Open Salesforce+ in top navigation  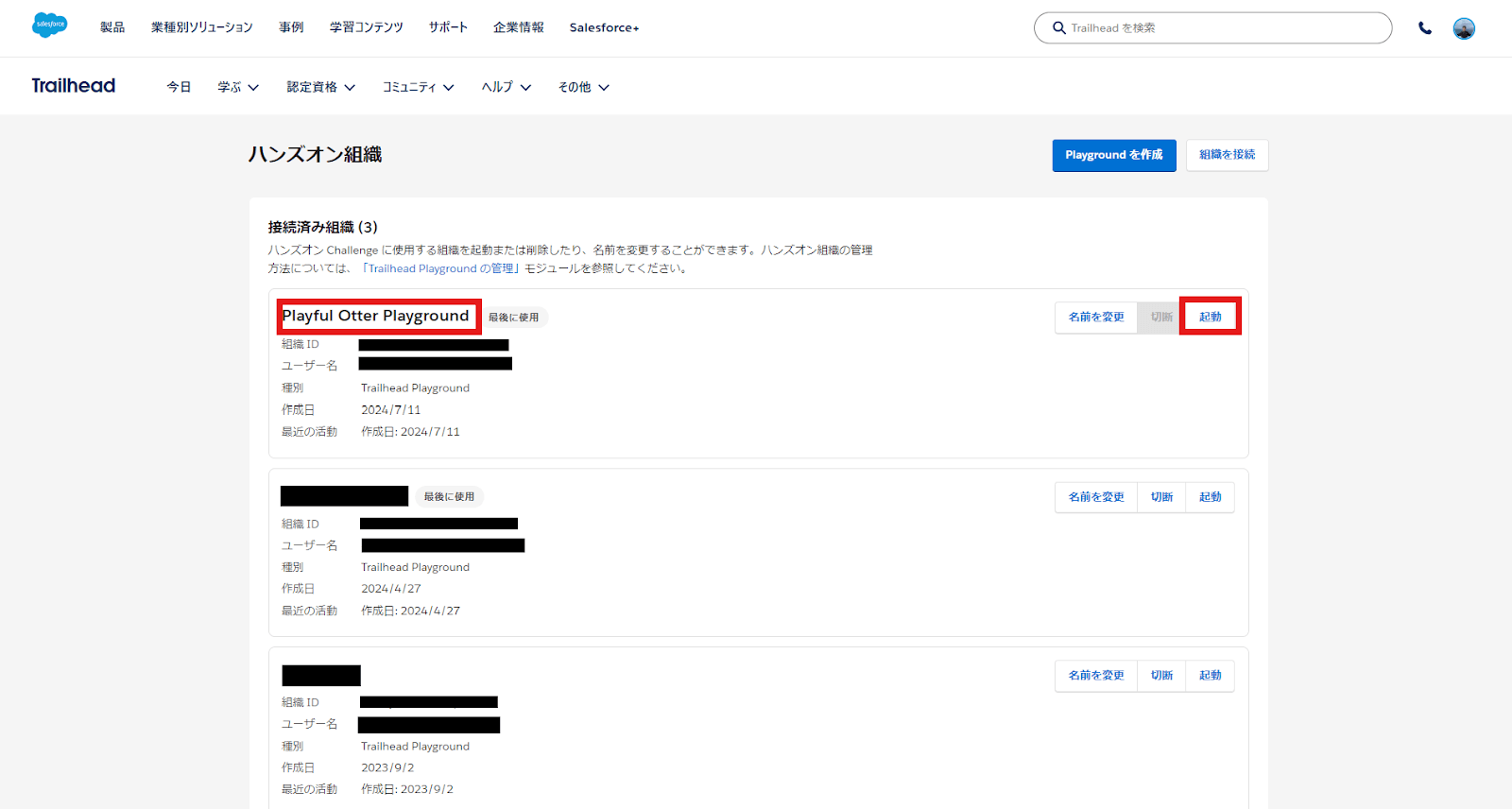coord(604,27)
